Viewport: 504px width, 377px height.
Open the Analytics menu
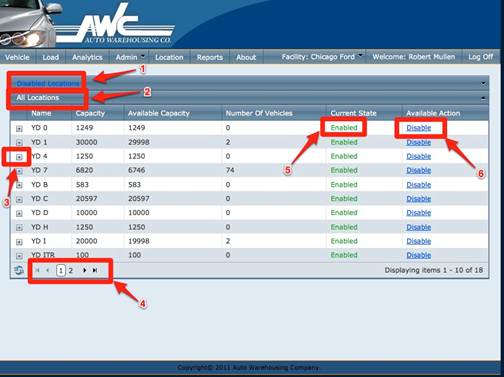[x=87, y=57]
